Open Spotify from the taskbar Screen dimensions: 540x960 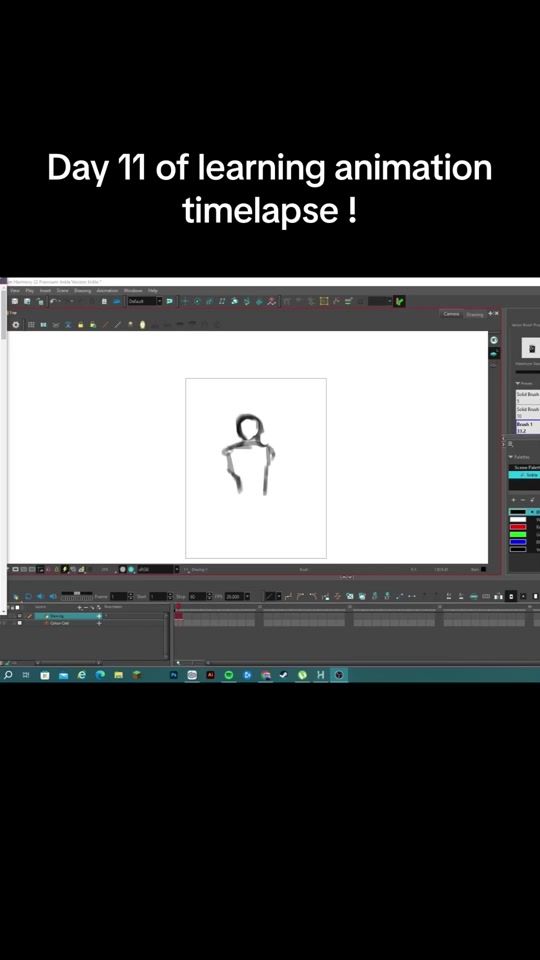click(229, 675)
